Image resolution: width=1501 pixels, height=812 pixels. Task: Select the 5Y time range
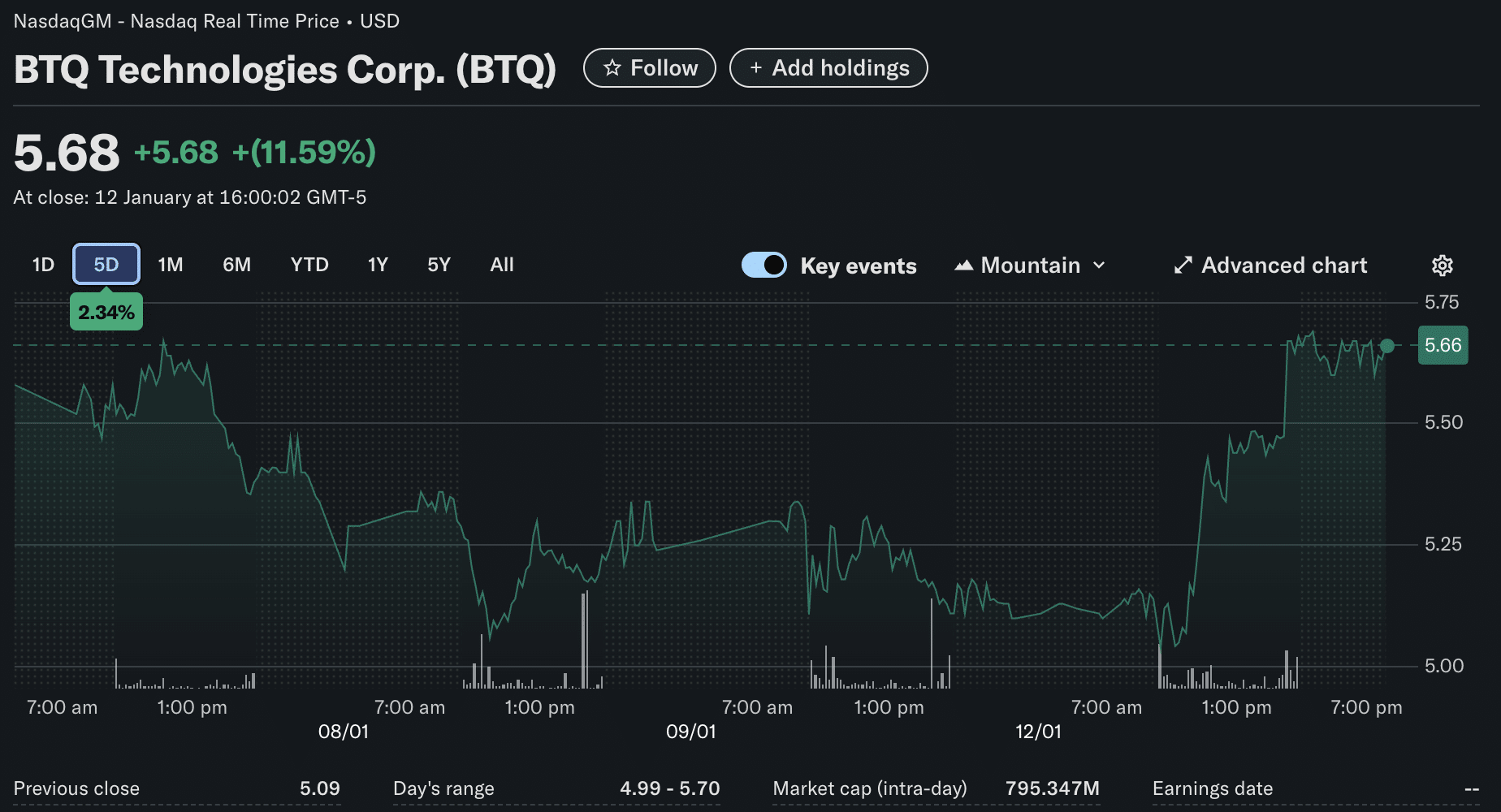point(439,265)
